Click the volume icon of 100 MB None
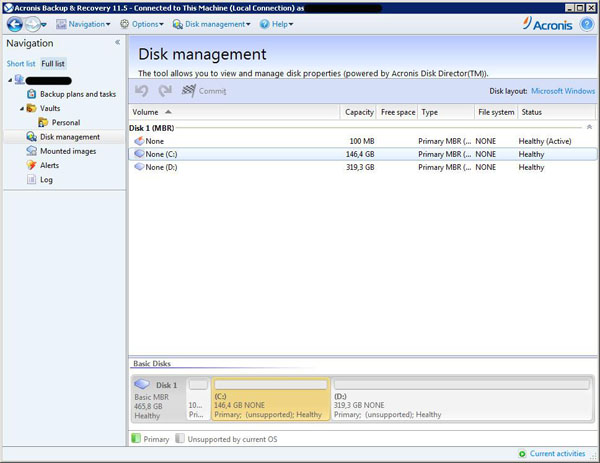Image resolution: width=600 pixels, height=463 pixels. pos(139,141)
